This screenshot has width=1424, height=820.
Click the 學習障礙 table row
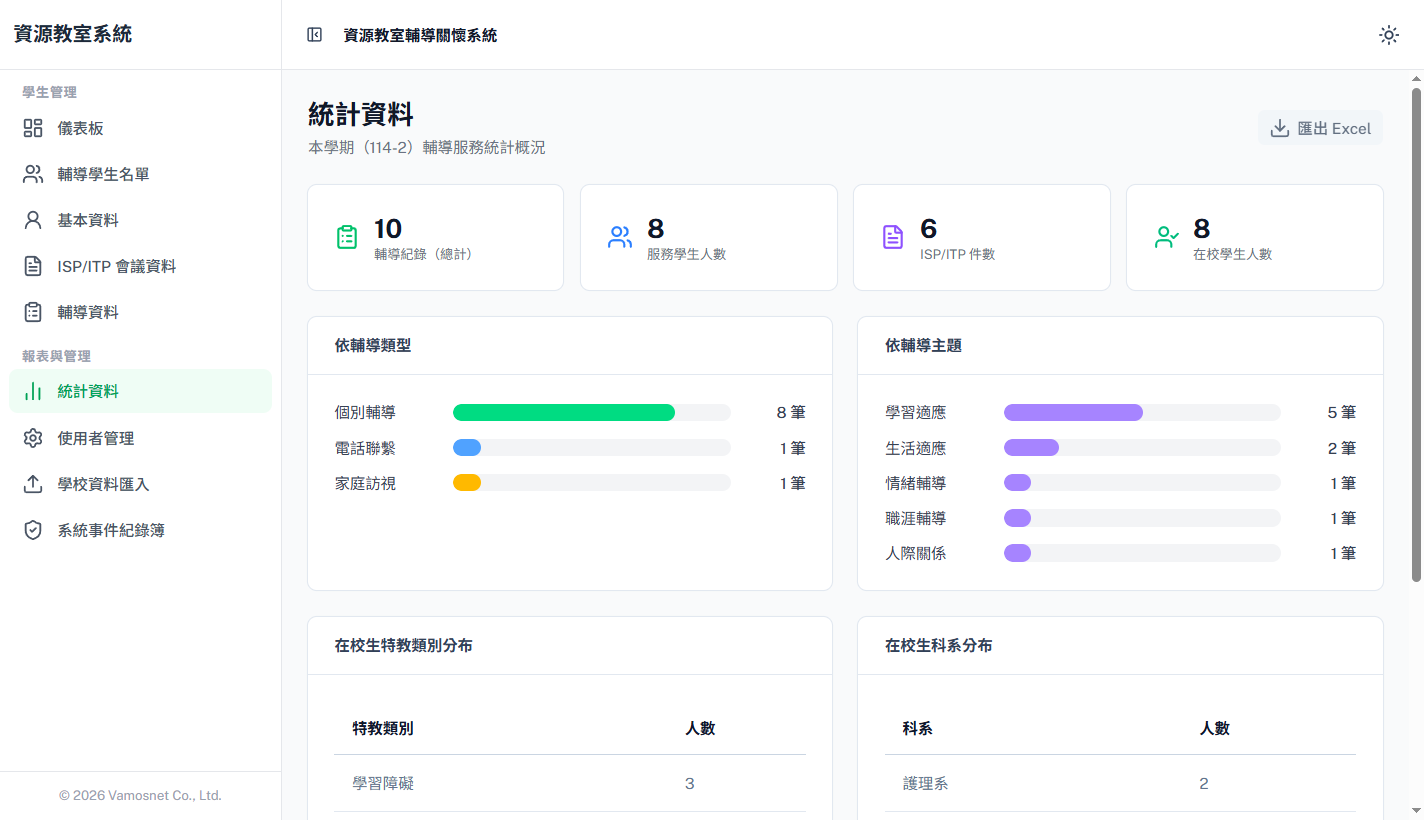[570, 783]
